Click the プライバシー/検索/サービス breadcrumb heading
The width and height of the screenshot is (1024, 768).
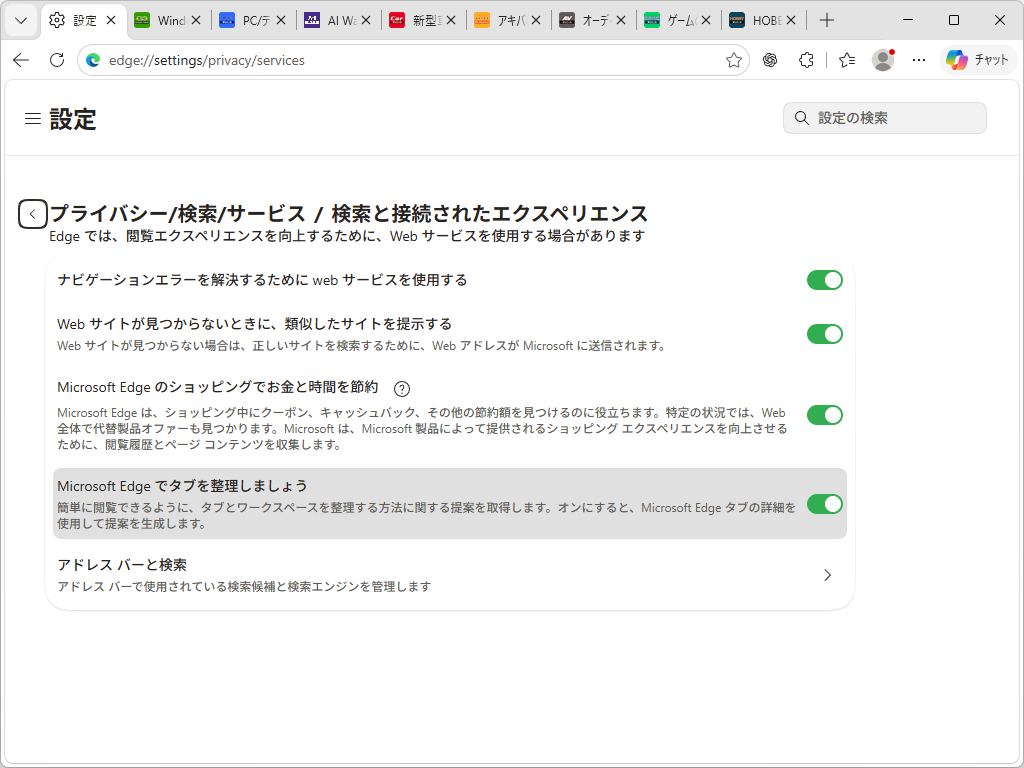pyautogui.click(x=178, y=214)
